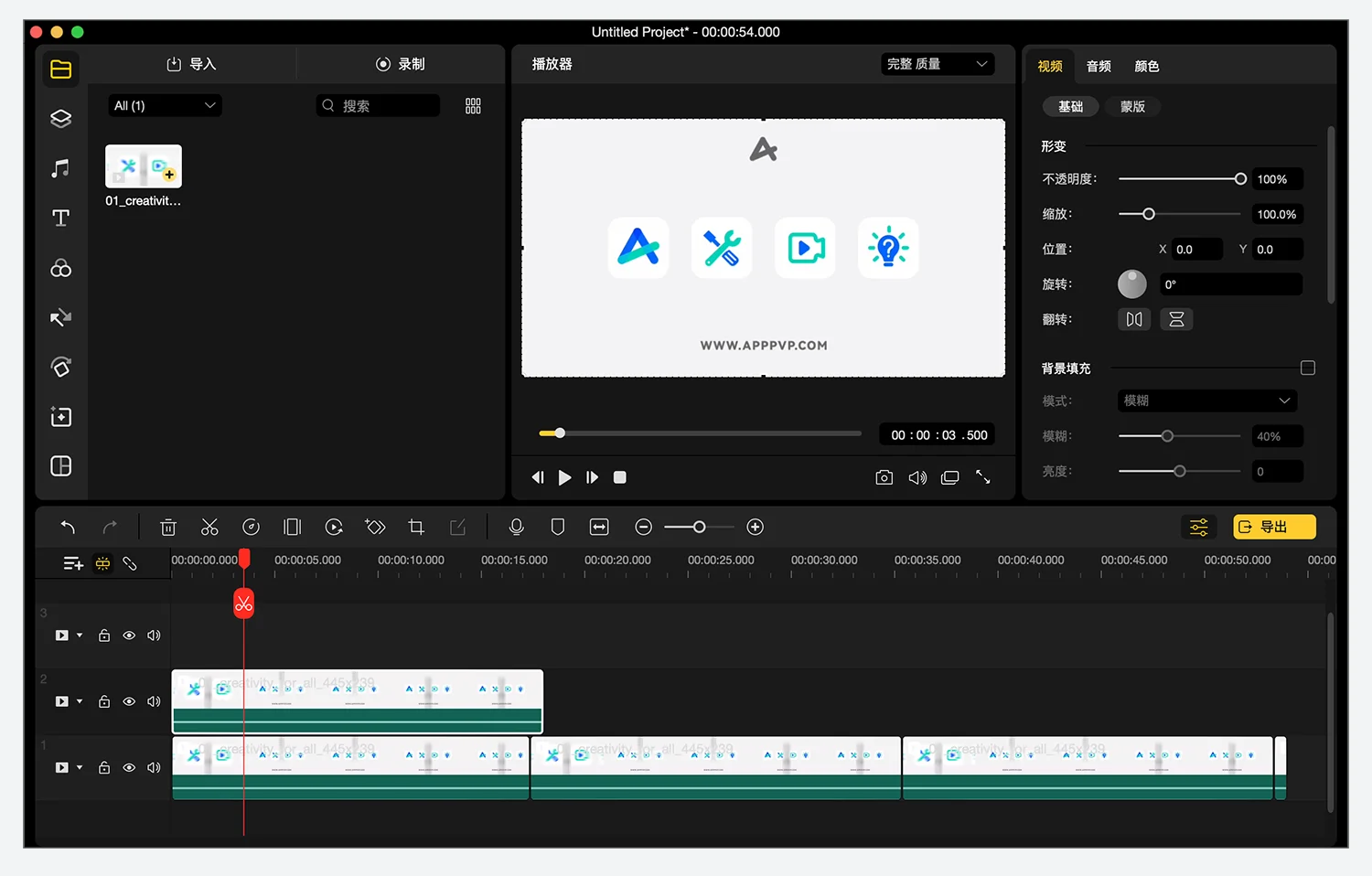Switch to the 颜色 tab
Viewport: 1372px width, 876px height.
click(x=1147, y=67)
